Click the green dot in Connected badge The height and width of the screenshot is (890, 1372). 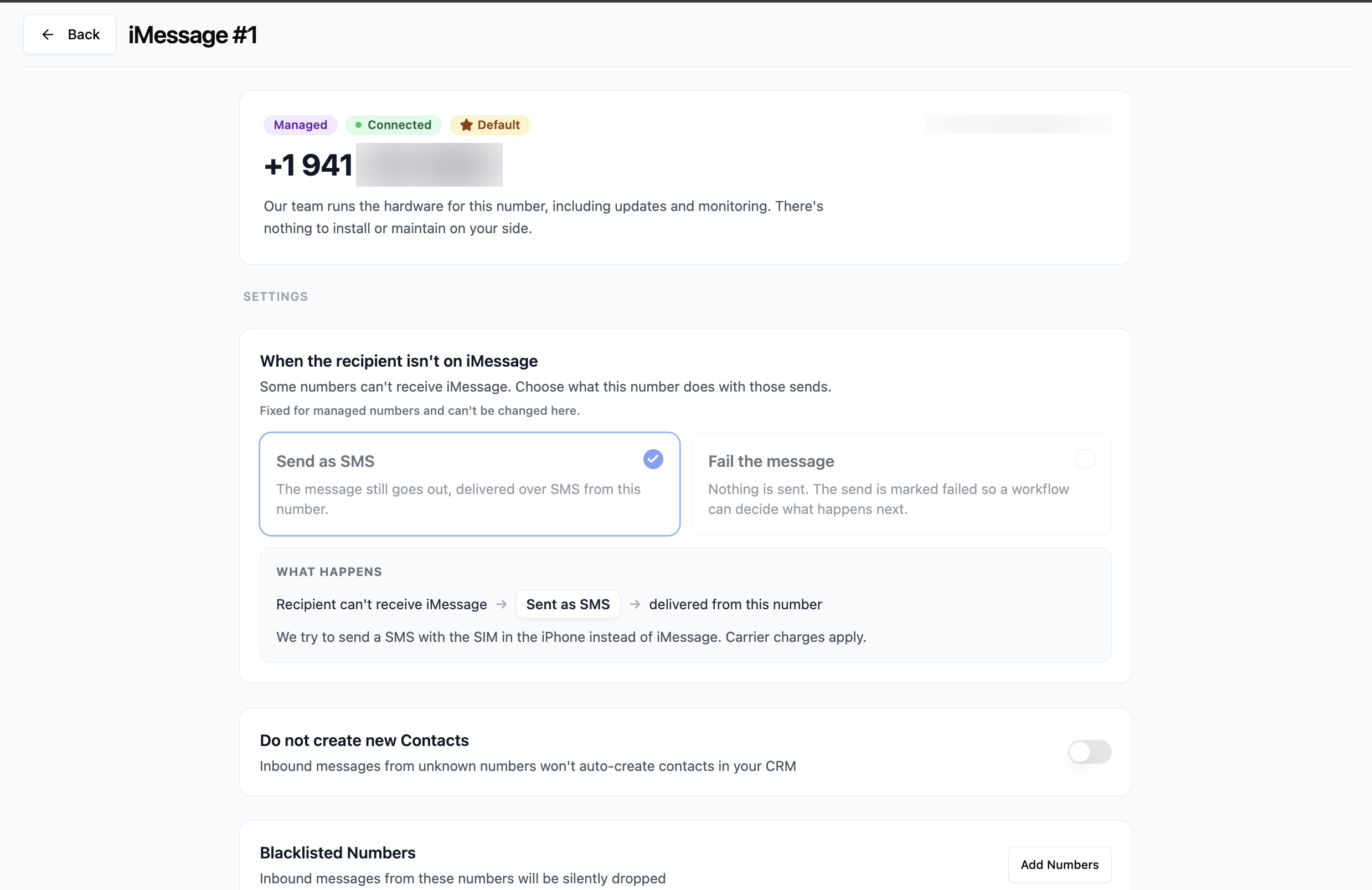coord(359,125)
